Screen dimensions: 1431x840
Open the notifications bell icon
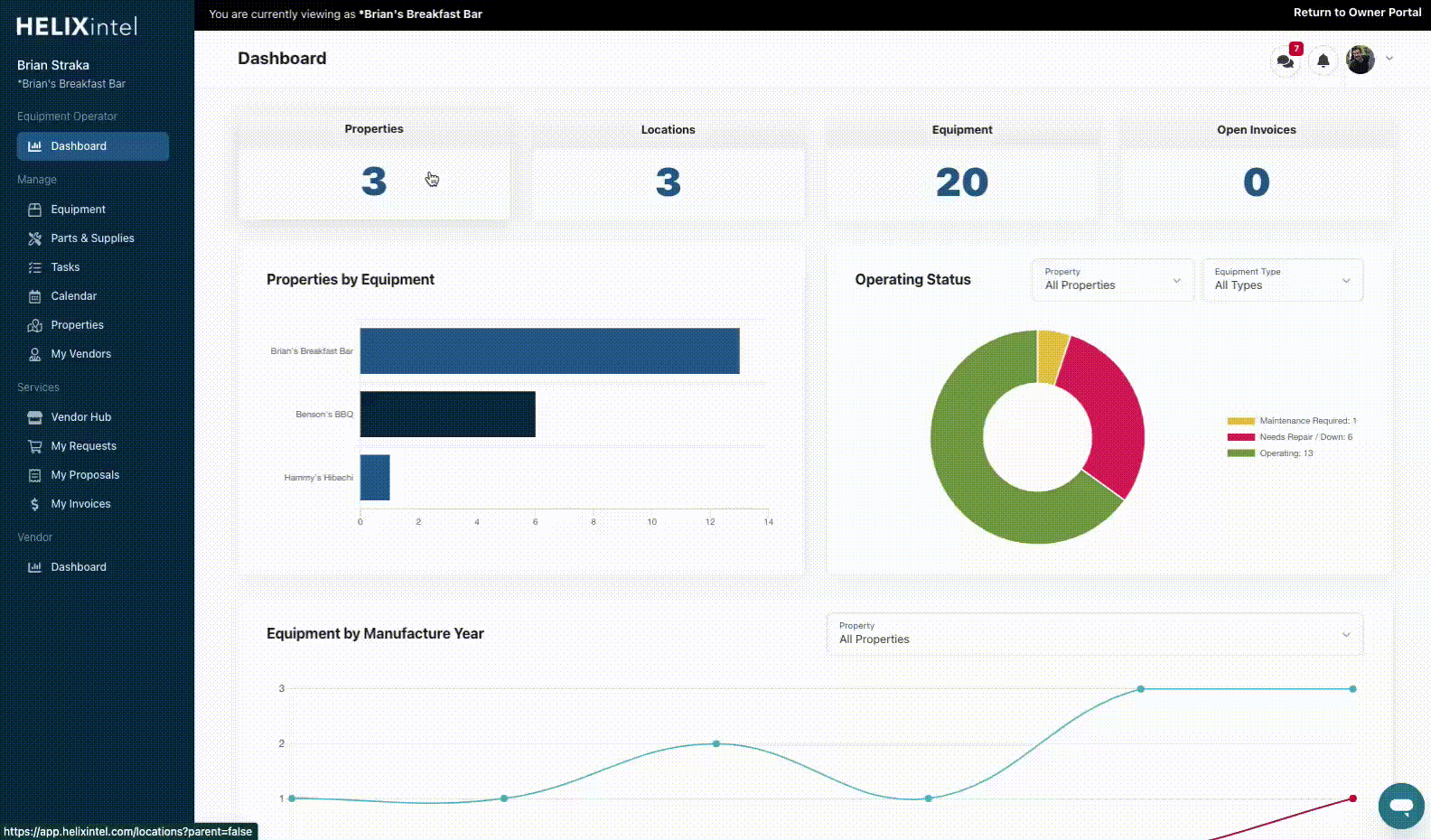(1323, 61)
